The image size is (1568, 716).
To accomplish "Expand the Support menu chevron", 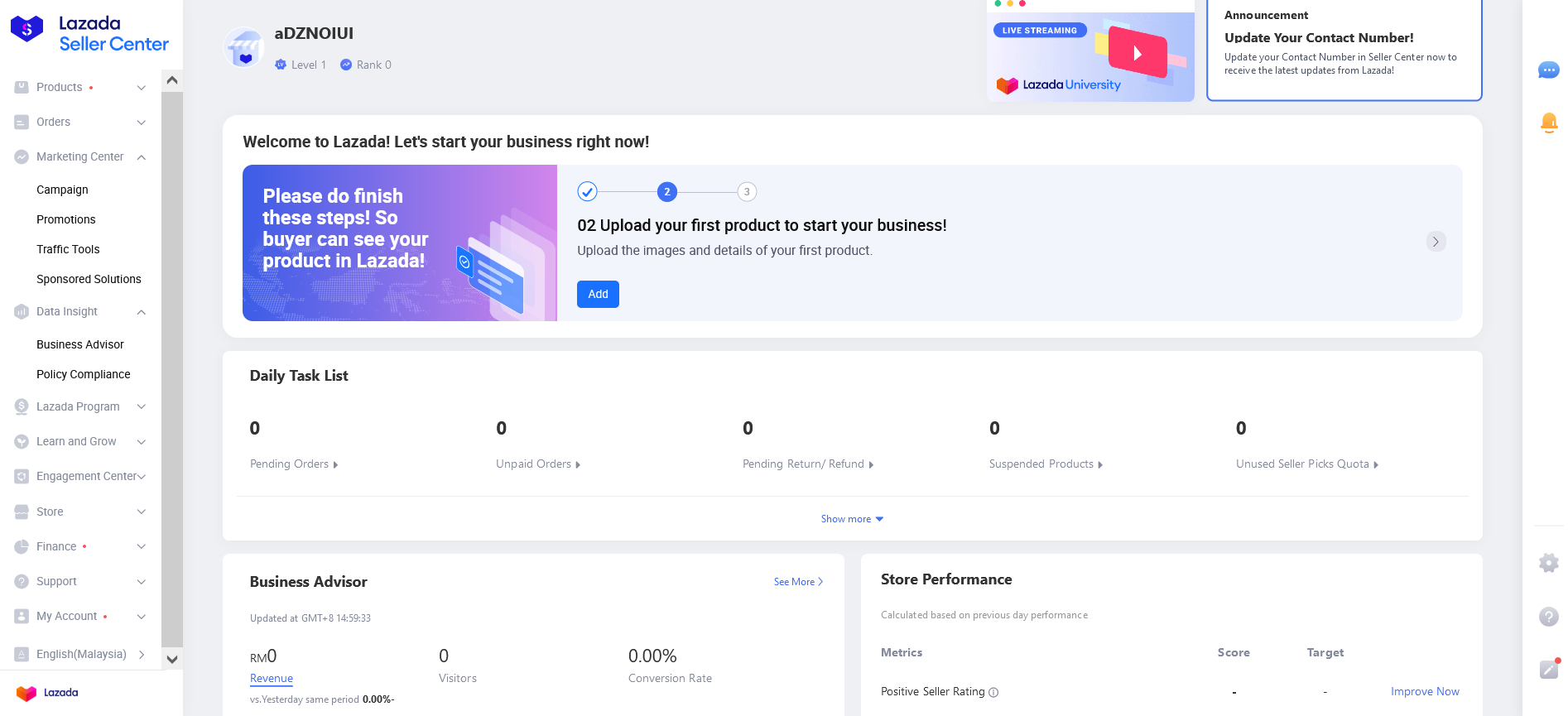I will [142, 582].
